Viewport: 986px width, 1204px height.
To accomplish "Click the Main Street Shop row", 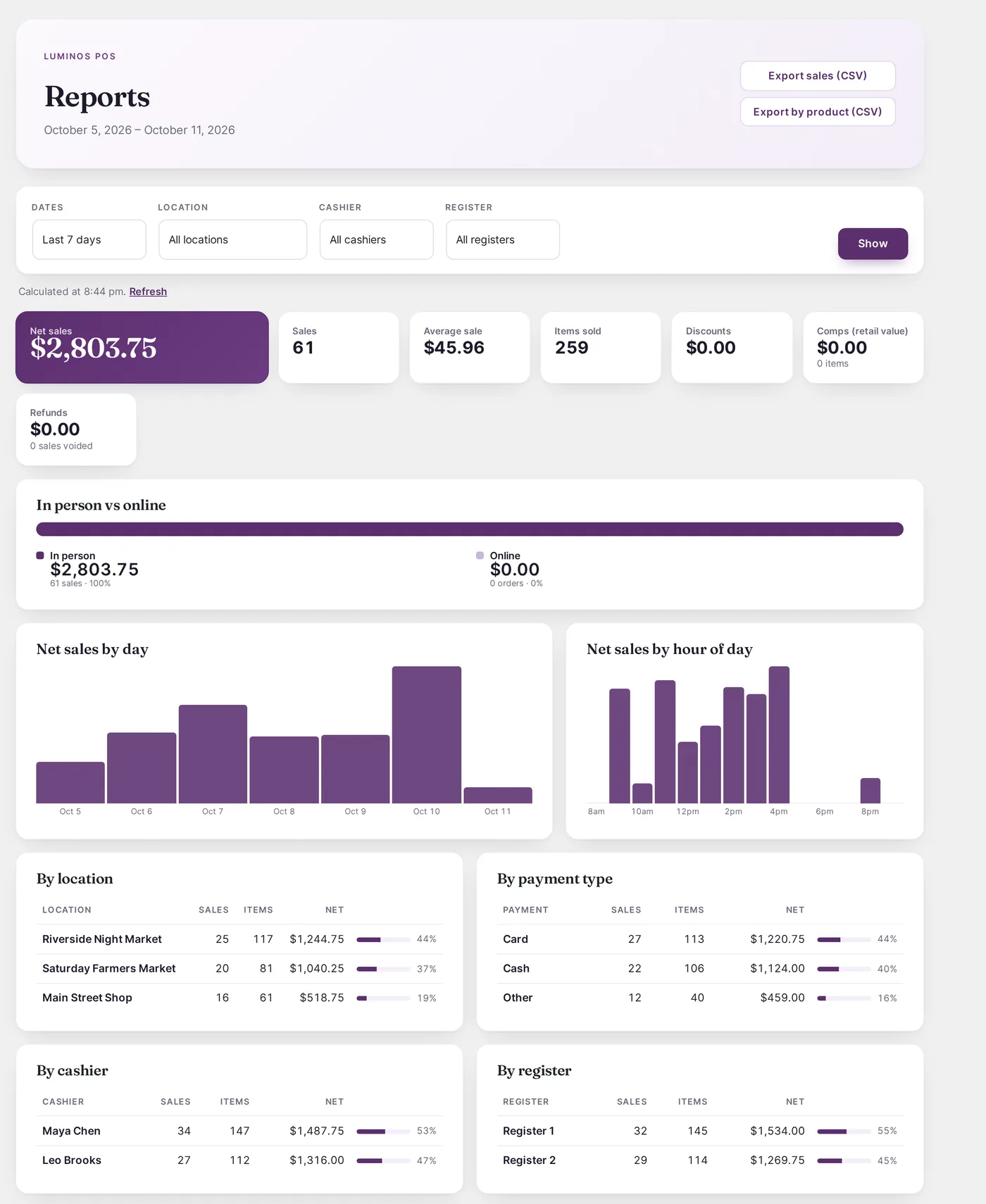I will click(x=239, y=998).
